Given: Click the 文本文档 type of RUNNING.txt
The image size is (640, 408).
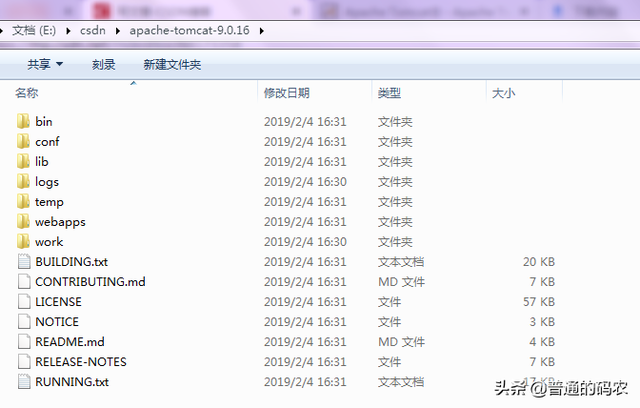Looking at the screenshot, I should point(401,381).
